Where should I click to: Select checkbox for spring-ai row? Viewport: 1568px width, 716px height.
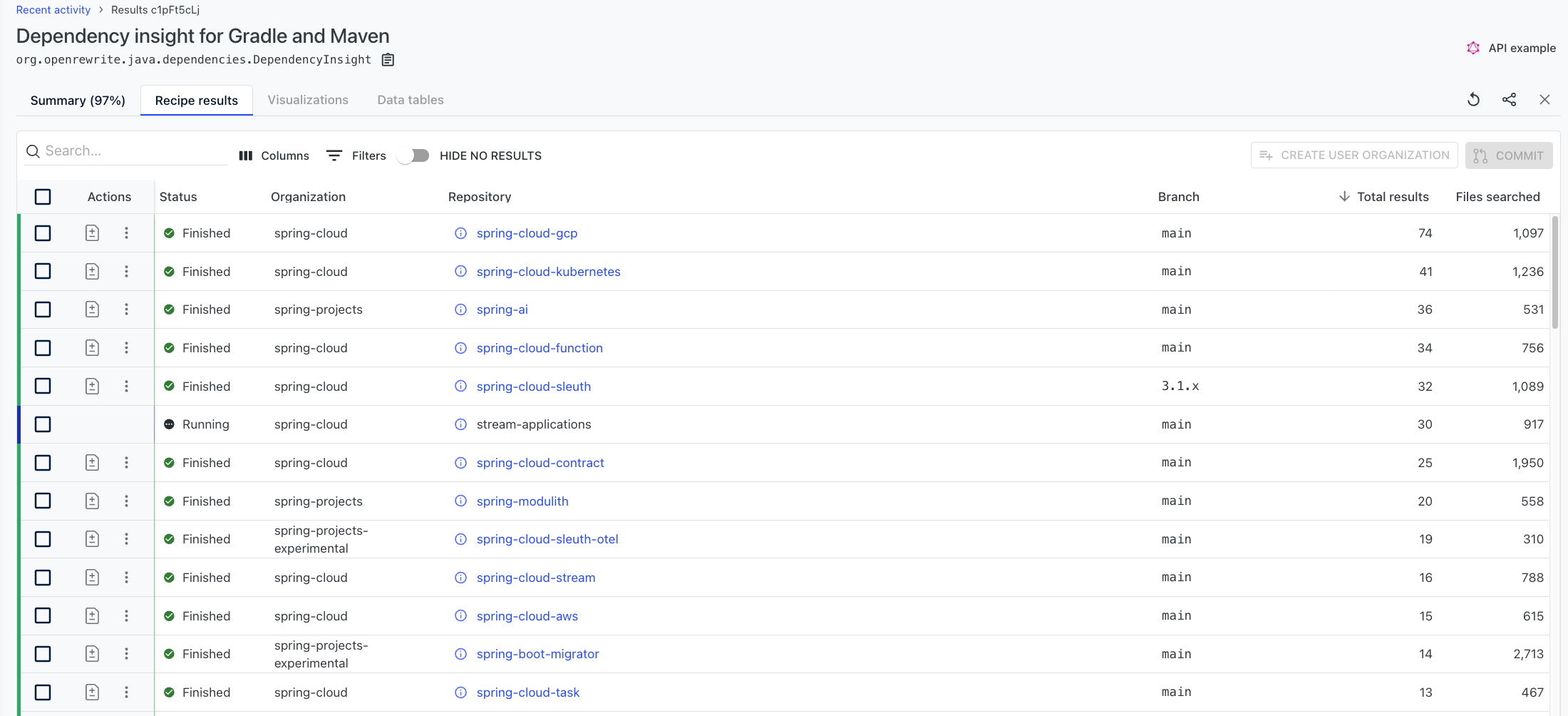43,310
